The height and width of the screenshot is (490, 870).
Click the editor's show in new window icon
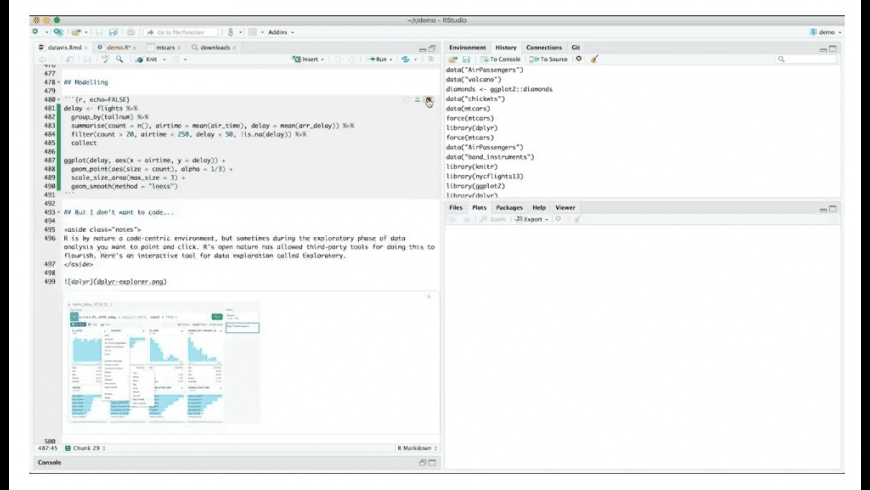click(69, 59)
